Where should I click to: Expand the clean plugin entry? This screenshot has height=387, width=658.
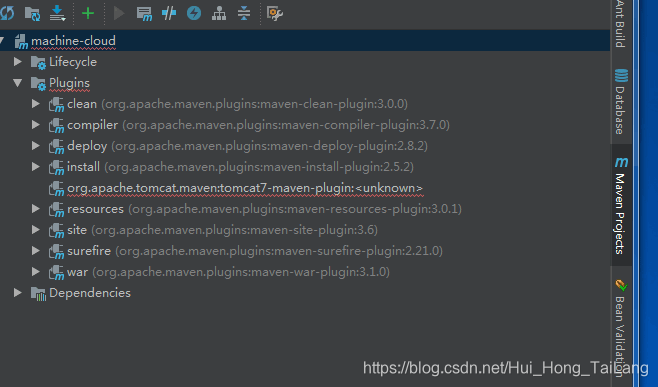coord(36,104)
